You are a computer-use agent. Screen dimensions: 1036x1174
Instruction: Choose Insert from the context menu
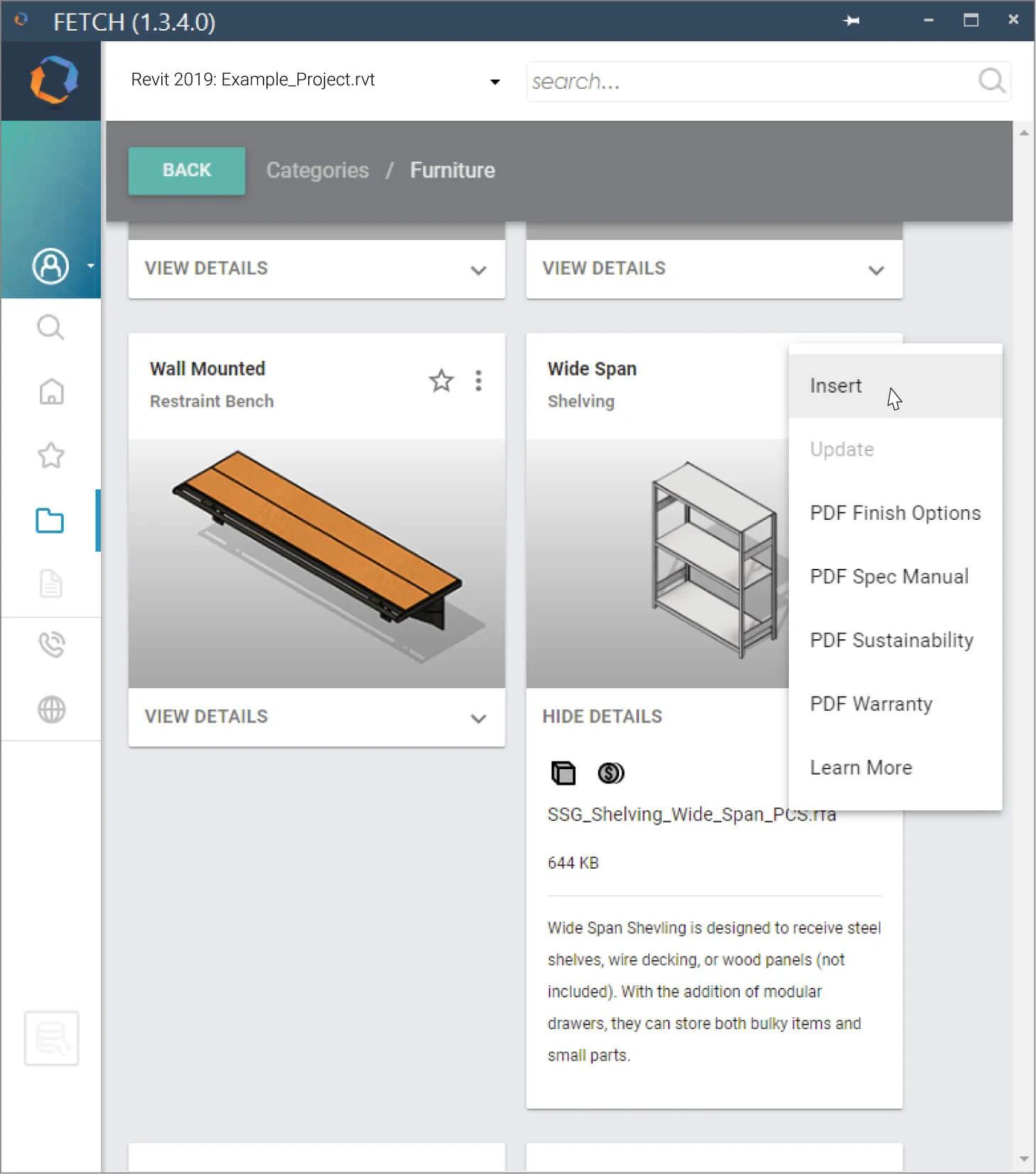[x=895, y=386]
